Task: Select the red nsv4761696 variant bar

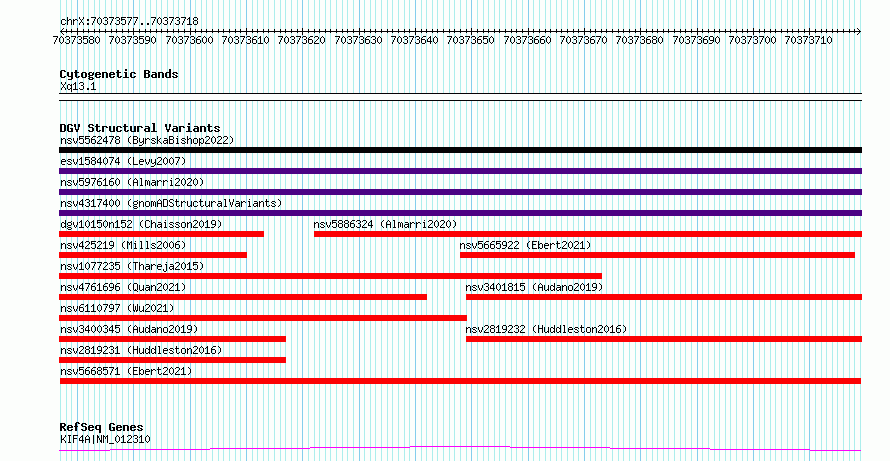Action: click(243, 297)
